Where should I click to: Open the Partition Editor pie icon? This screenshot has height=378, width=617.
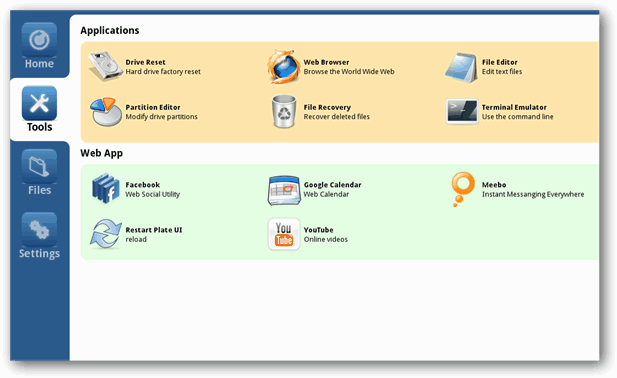coord(105,112)
